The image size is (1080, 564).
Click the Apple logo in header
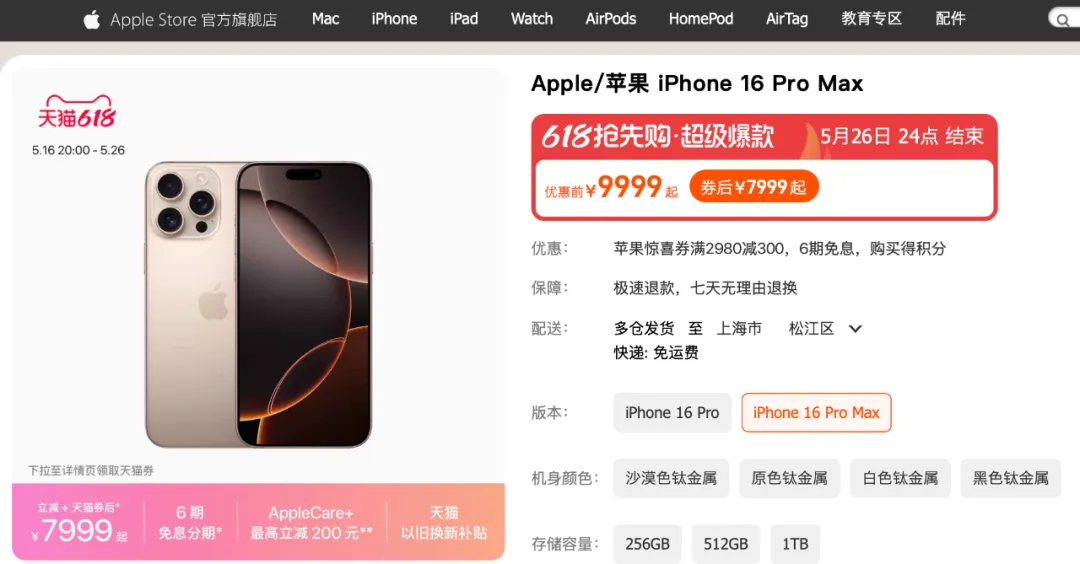pos(92,19)
